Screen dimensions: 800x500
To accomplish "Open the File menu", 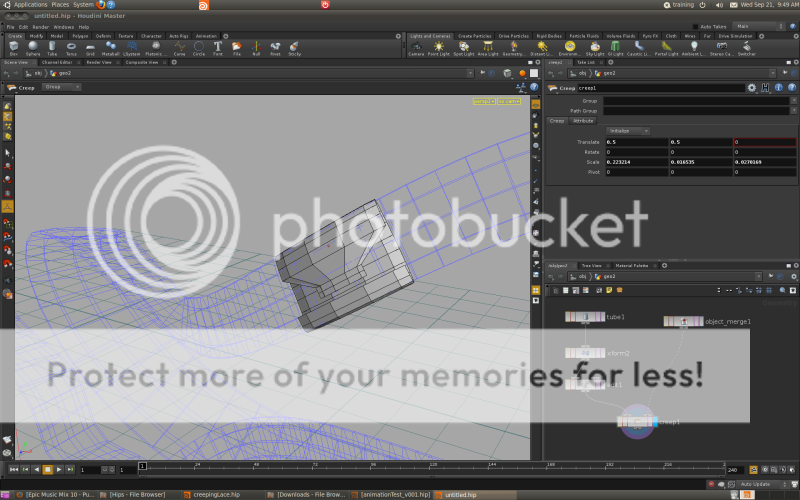I will (x=10, y=27).
